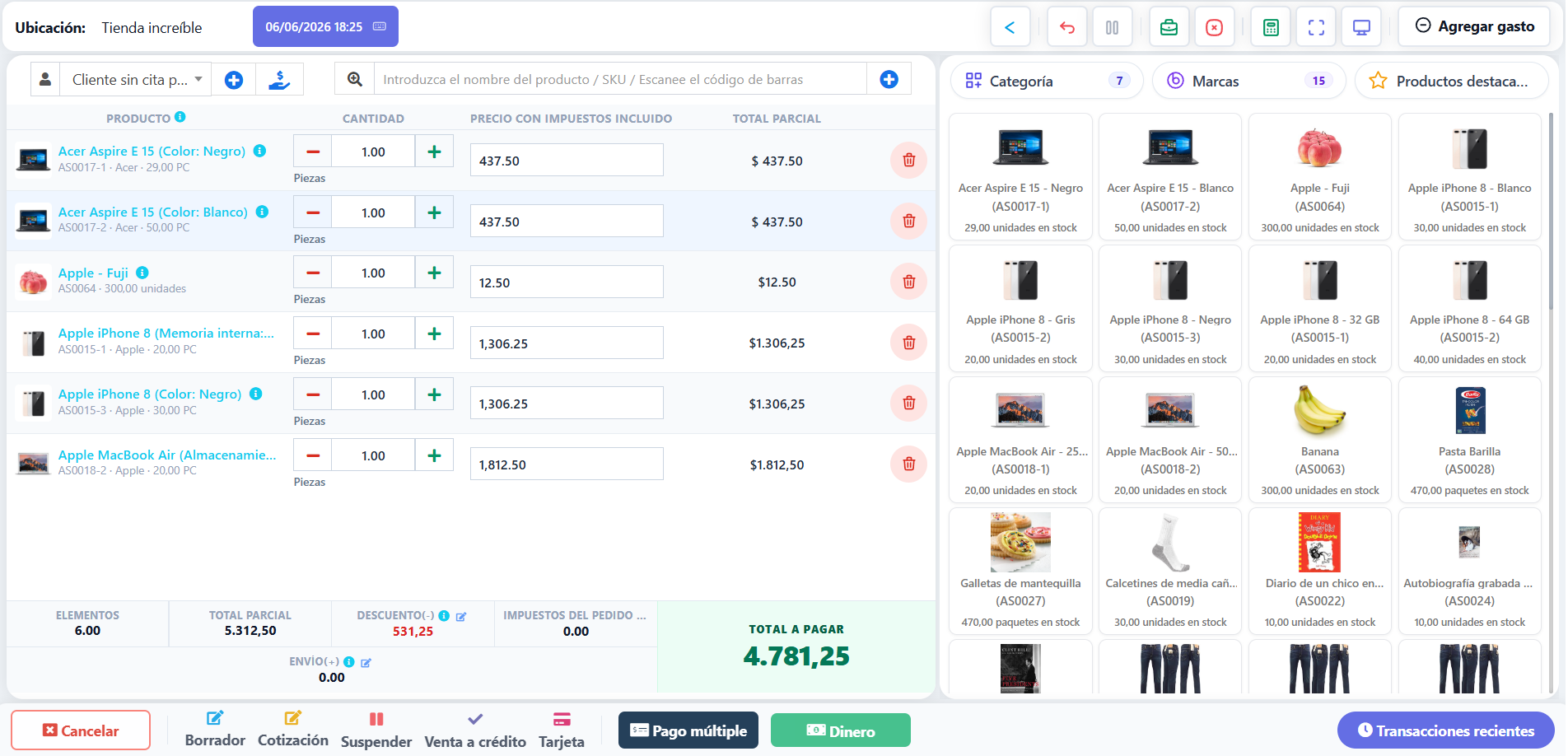
Task: Click the info icon beside Descuento
Action: coord(444,616)
